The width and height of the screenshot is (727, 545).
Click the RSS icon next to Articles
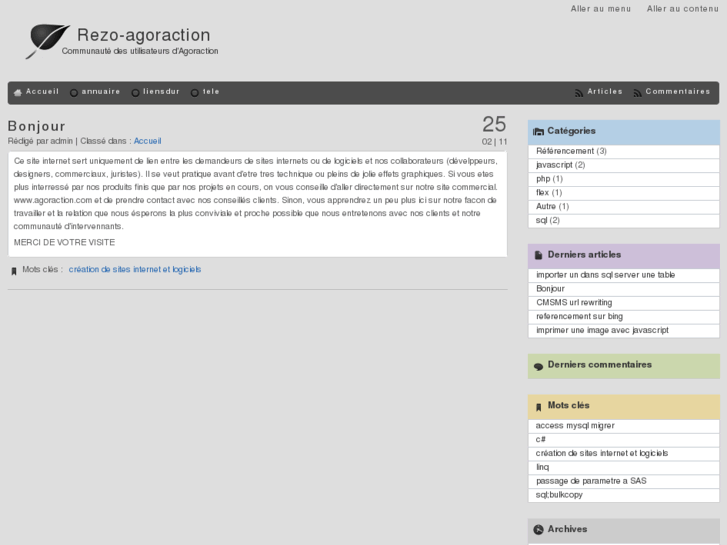(579, 93)
